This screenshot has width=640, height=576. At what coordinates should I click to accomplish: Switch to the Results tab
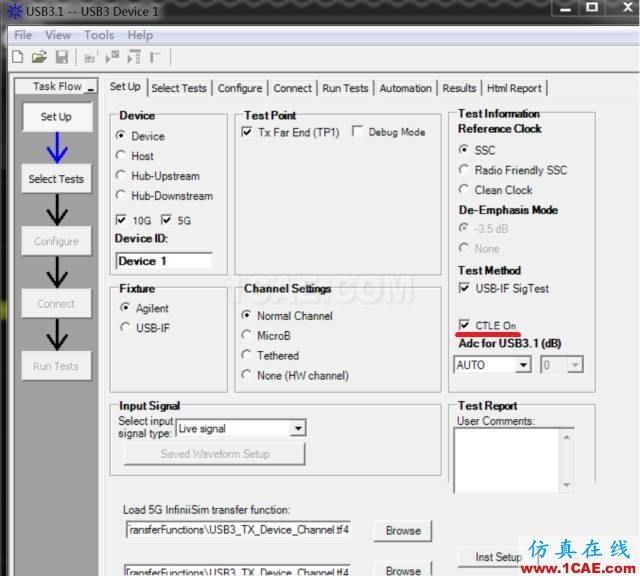coord(459,88)
